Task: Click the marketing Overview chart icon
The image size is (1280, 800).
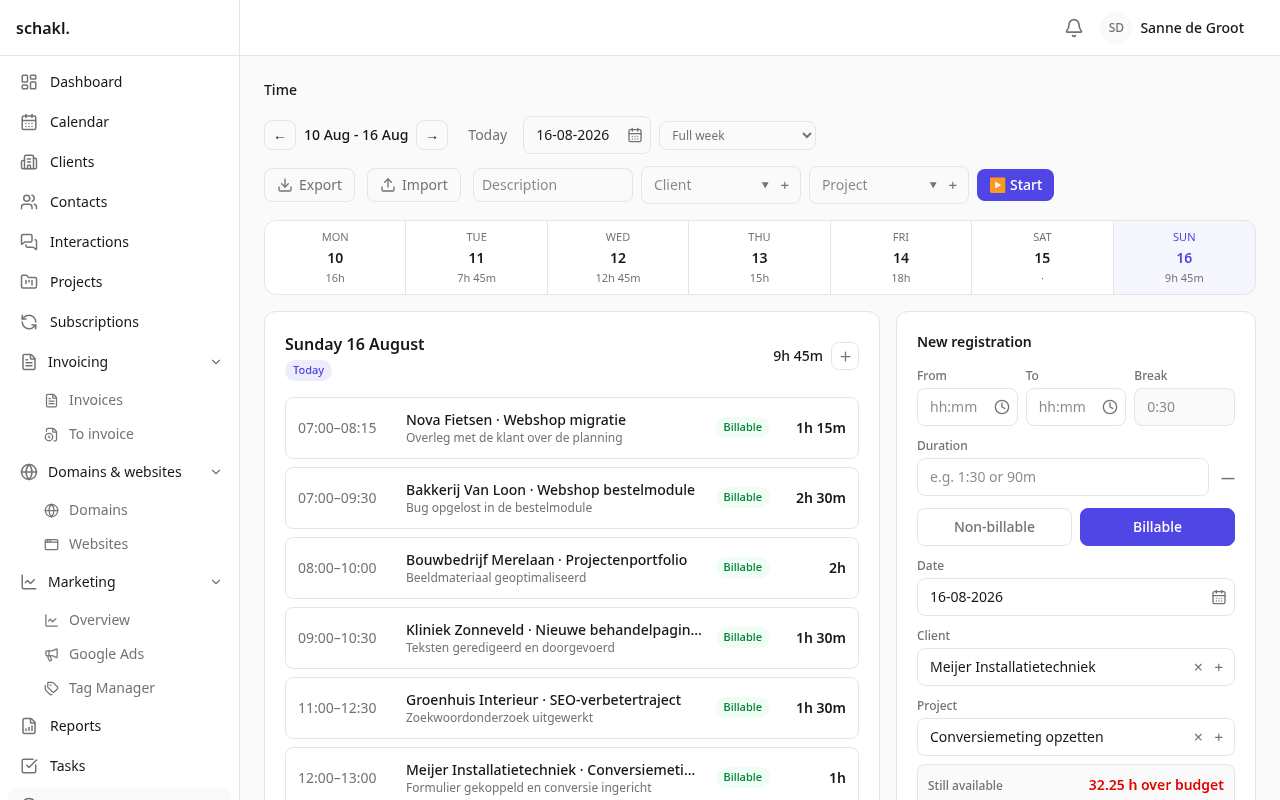Action: pos(51,620)
